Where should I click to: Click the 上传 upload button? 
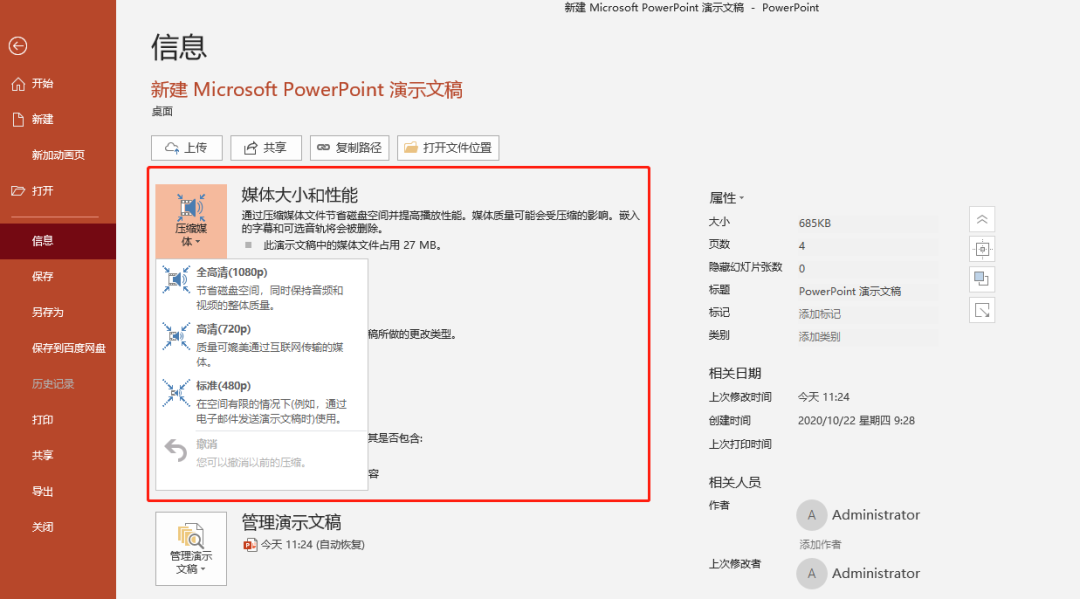[186, 148]
